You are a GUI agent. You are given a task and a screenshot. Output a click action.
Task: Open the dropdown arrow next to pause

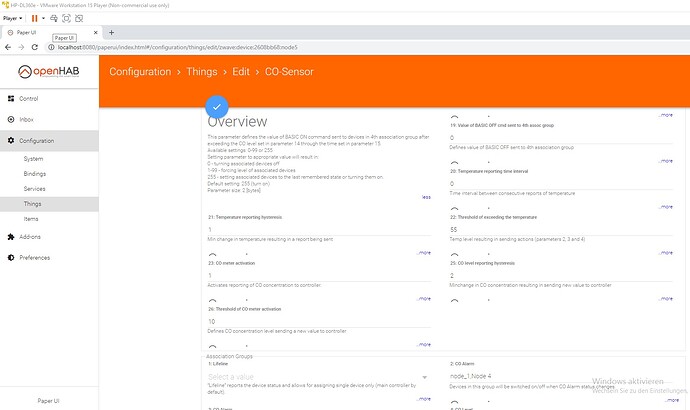click(x=43, y=18)
